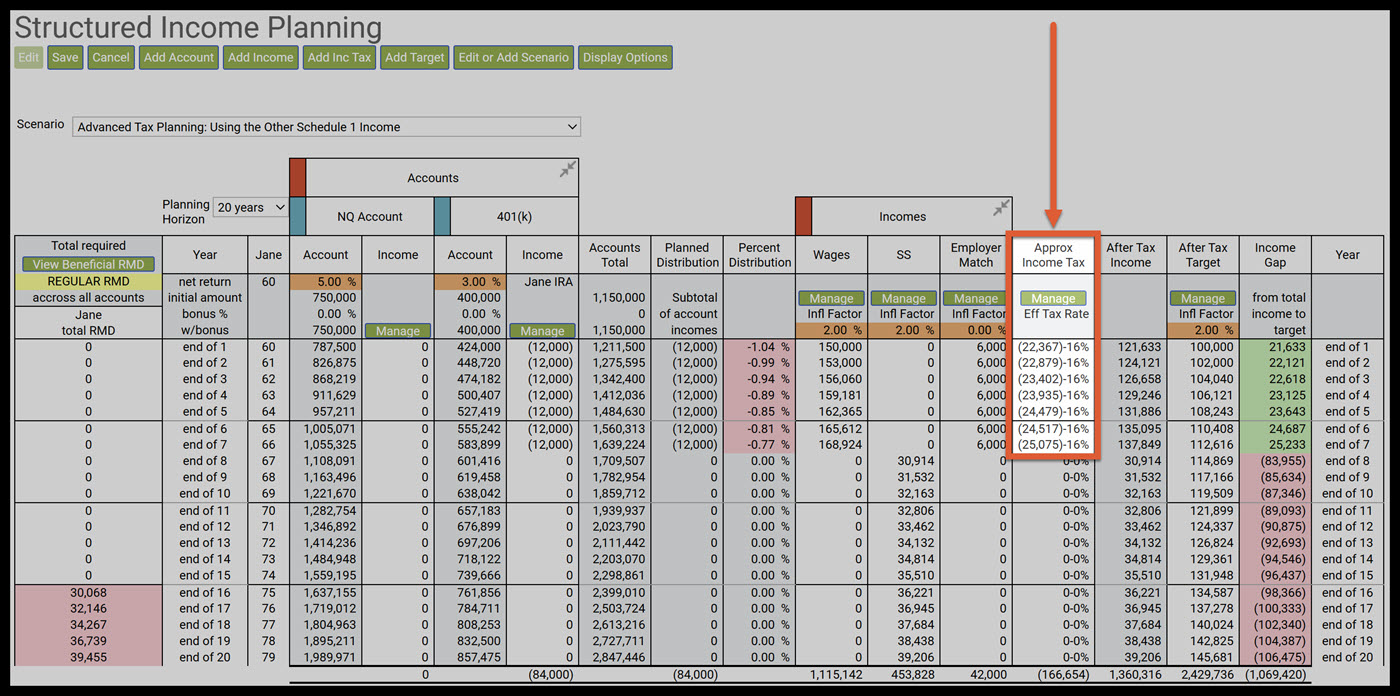The image size is (1400, 696).
Task: Click After Tax Income value 121,633
Action: pyautogui.click(x=1139, y=347)
